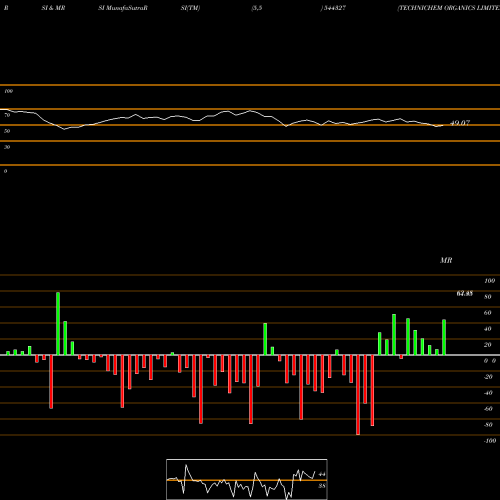
Task: Click the RSI axis label 70
Action: point(7,115)
